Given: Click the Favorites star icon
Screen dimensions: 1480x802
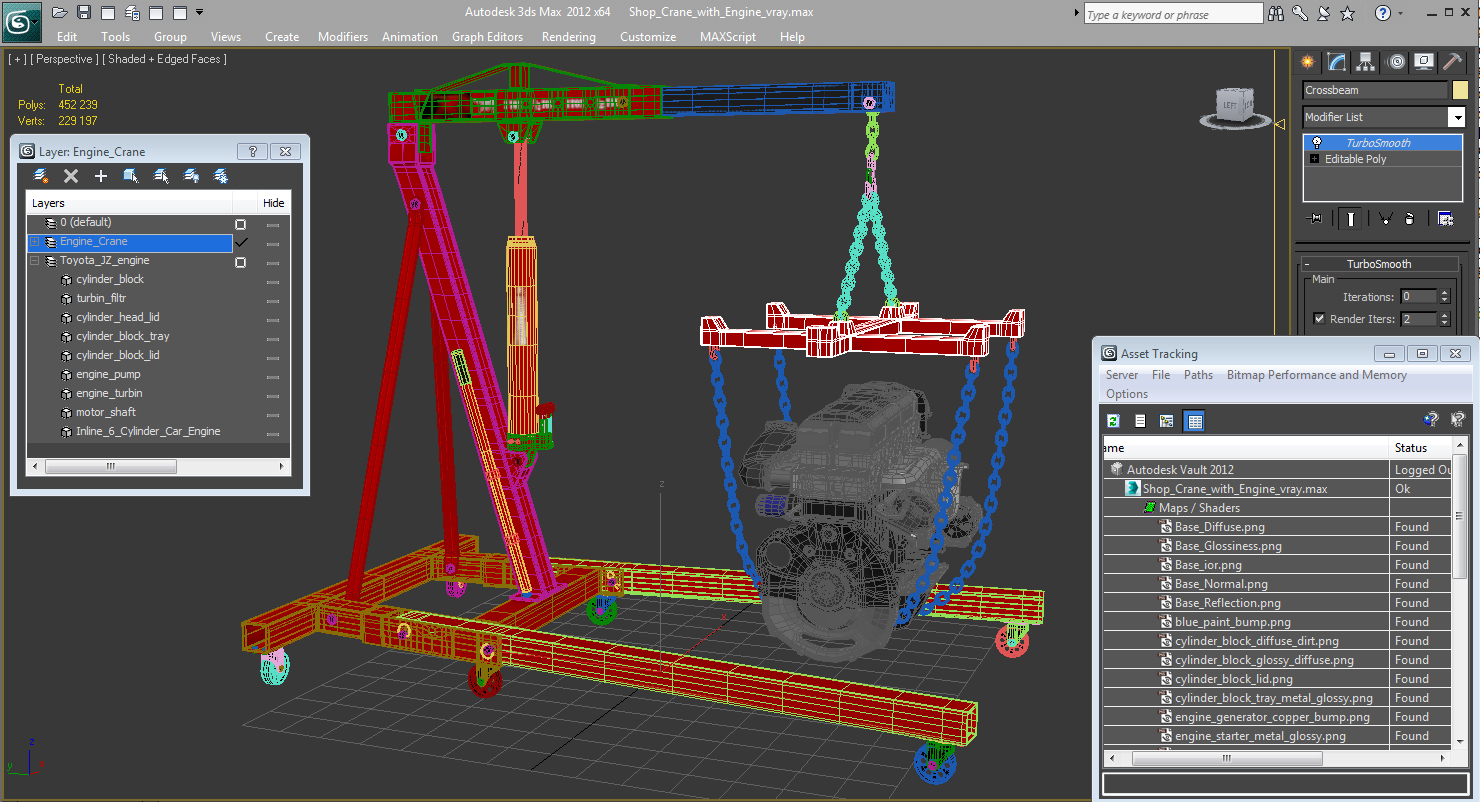Looking at the screenshot, I should [x=1349, y=13].
